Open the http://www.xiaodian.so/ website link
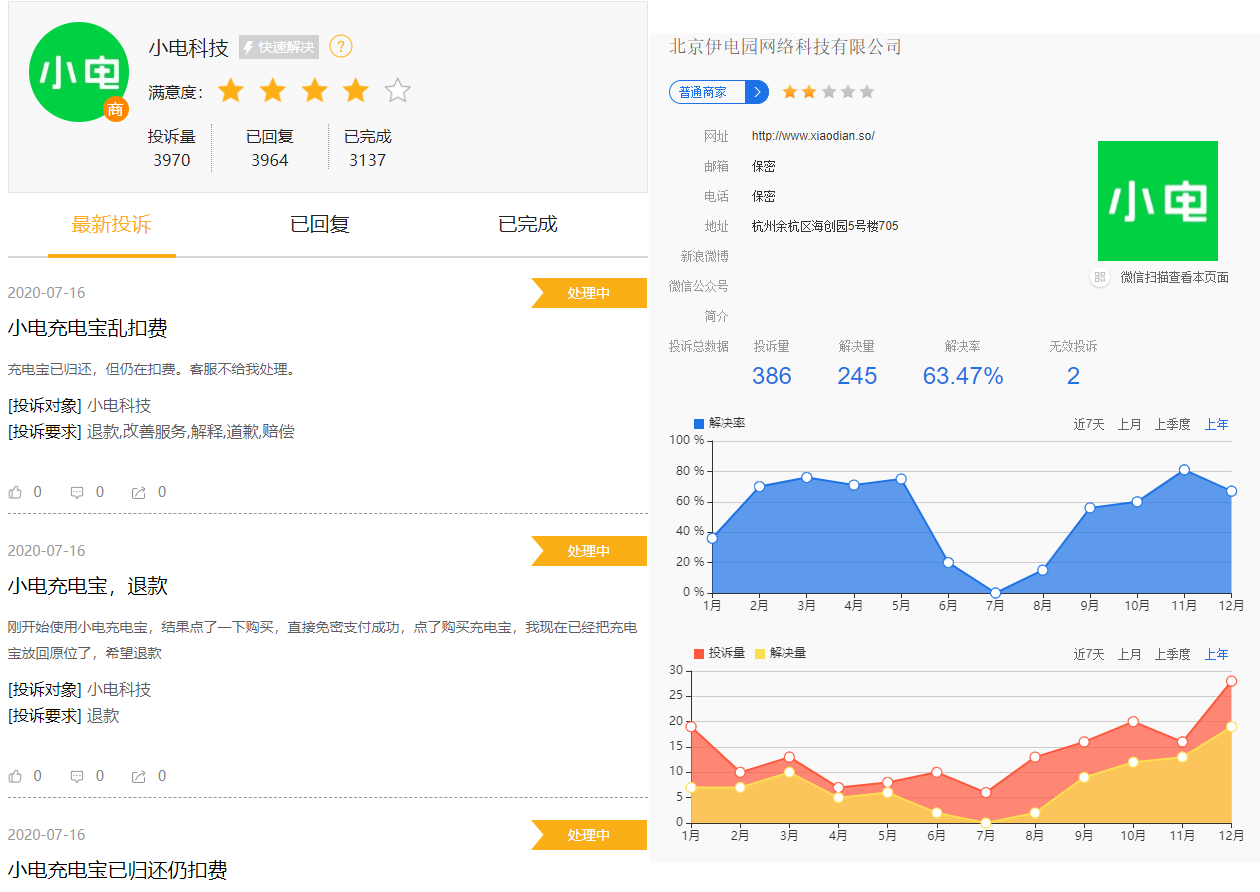Viewport: 1260px width, 892px height. pyautogui.click(x=813, y=136)
